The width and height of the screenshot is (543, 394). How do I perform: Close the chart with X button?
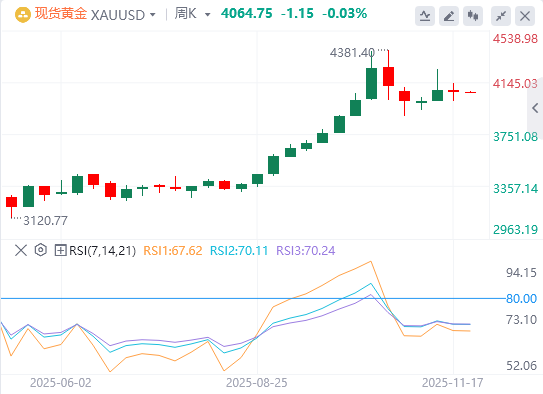click(x=525, y=16)
